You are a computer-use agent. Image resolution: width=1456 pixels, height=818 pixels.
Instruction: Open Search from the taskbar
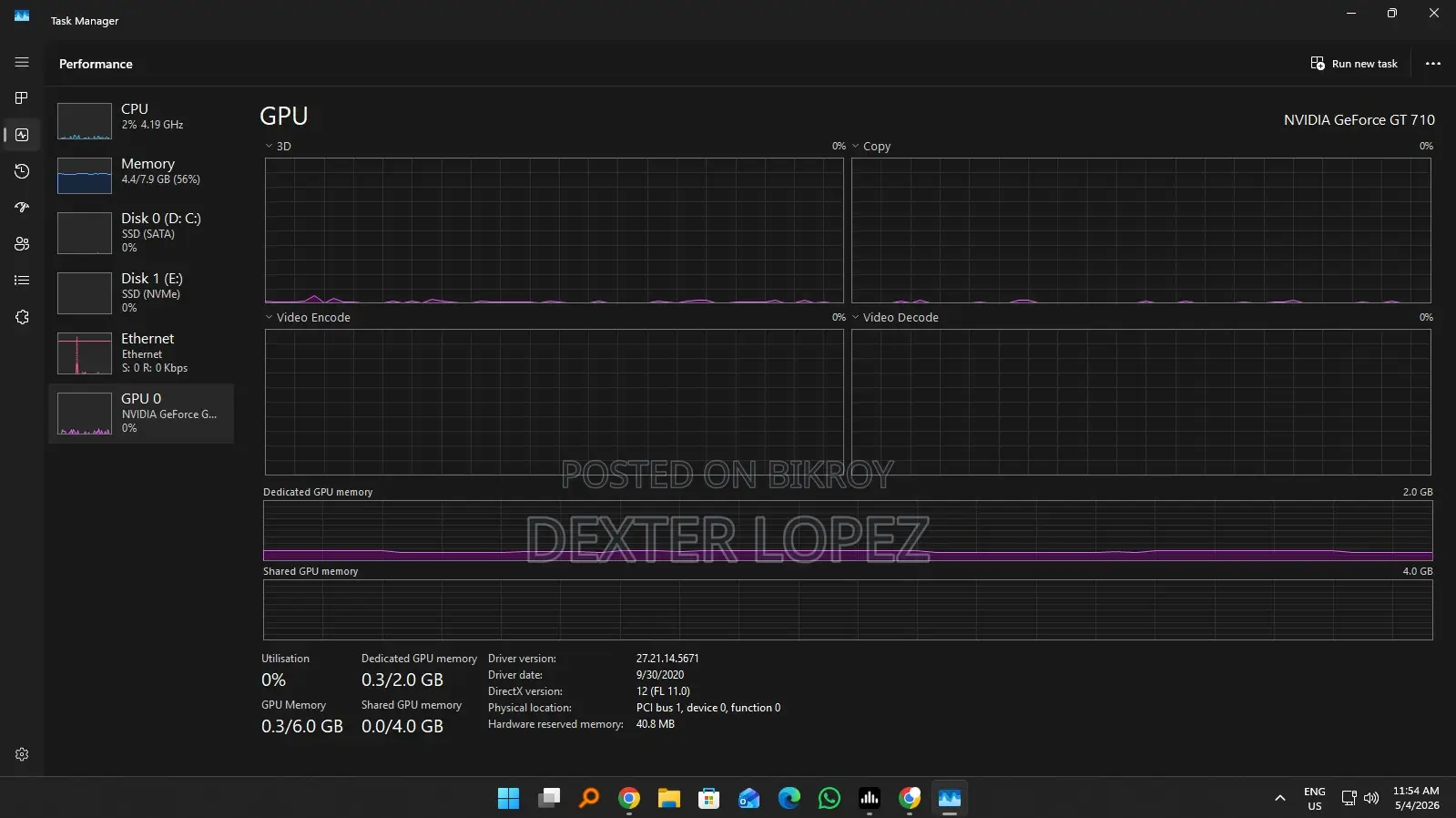[x=589, y=799]
